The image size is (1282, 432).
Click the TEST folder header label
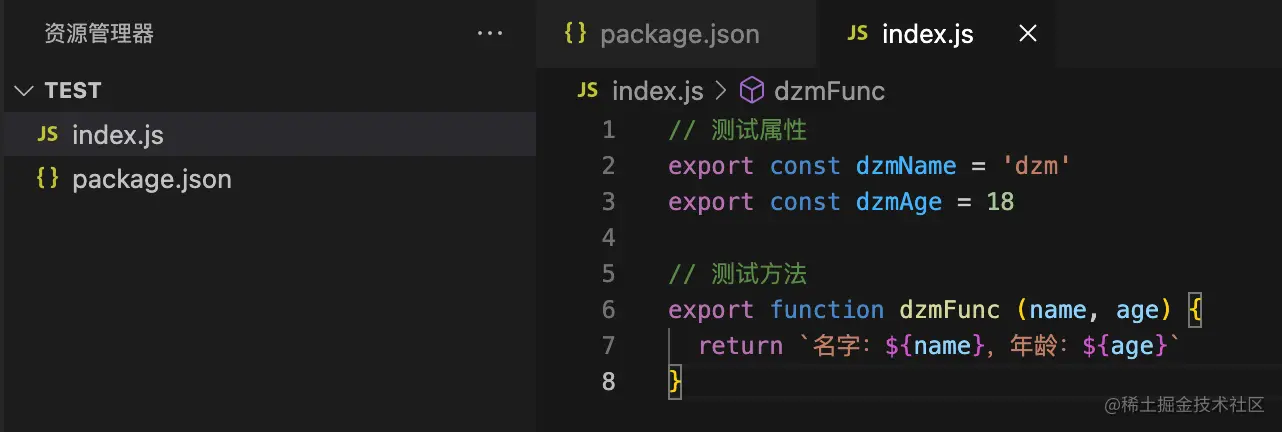coord(73,90)
